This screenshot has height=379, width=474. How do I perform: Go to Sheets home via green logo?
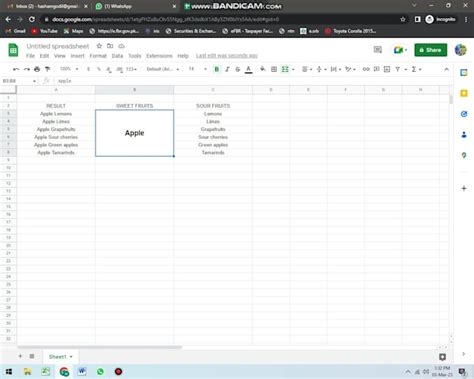click(13, 50)
